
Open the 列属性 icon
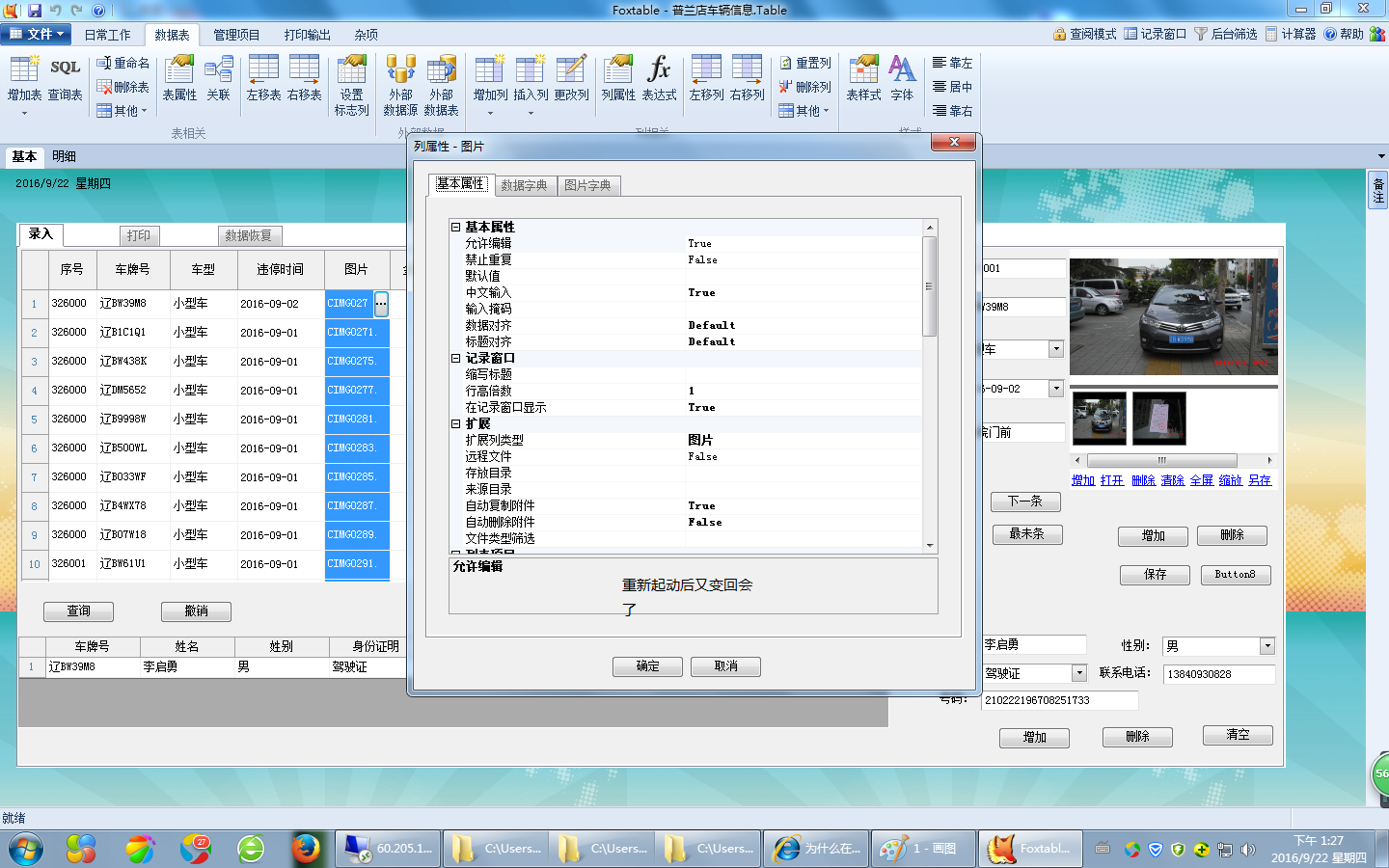tap(618, 79)
